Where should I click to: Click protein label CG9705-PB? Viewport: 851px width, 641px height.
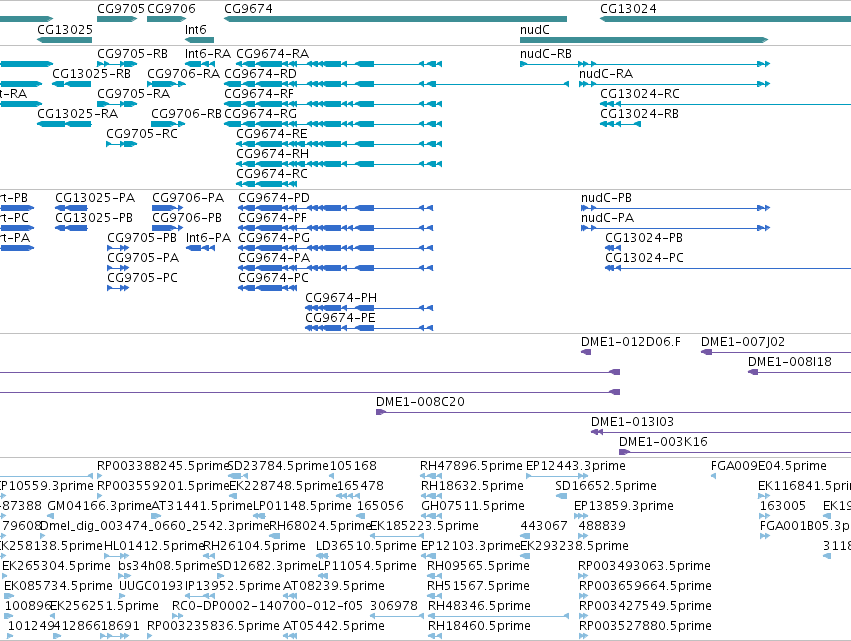point(142,238)
